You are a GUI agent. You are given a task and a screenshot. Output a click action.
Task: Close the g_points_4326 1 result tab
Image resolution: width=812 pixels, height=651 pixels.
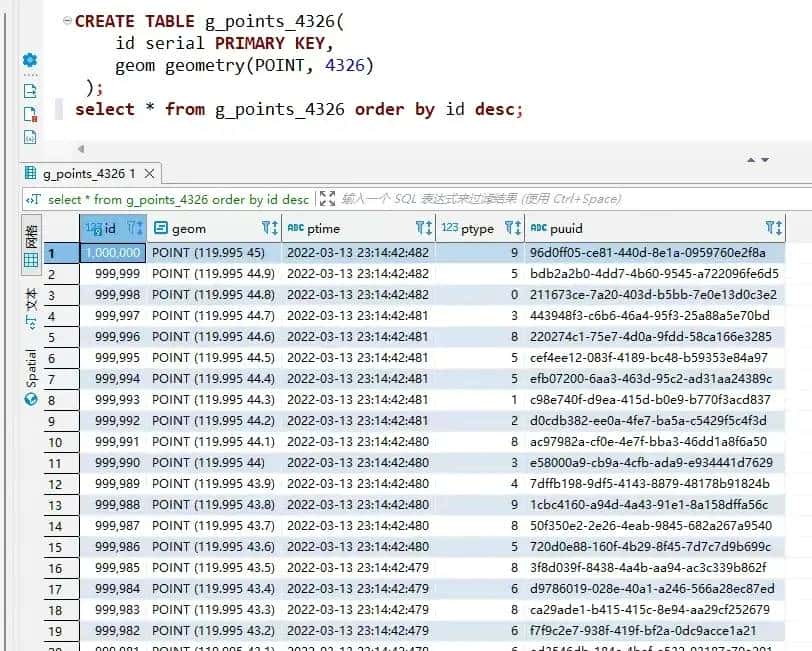click(x=148, y=173)
